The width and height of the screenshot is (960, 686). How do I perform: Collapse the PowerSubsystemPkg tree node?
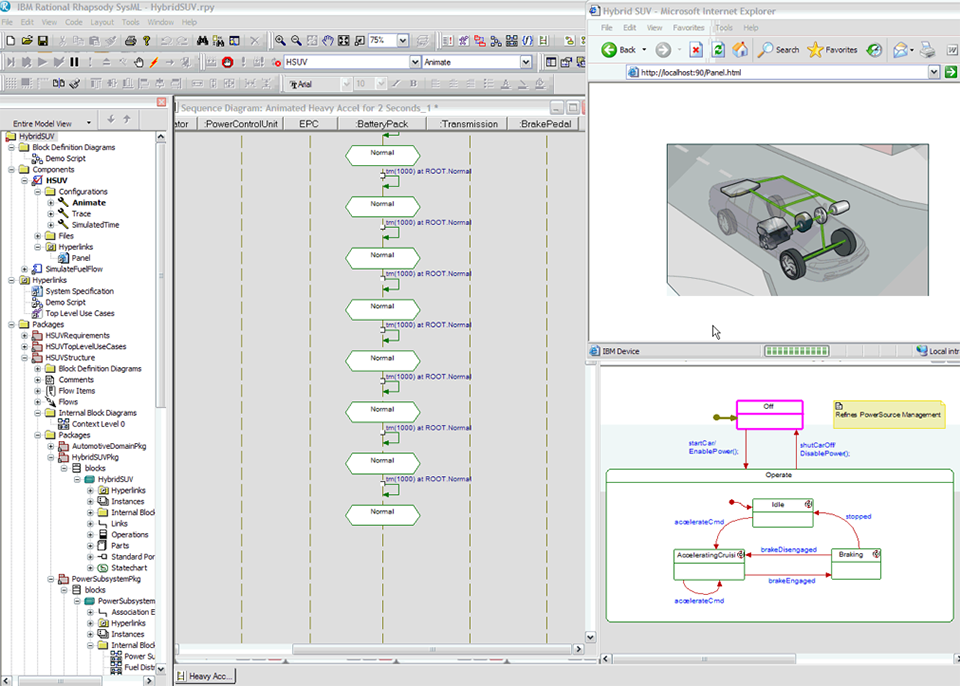(x=51, y=579)
